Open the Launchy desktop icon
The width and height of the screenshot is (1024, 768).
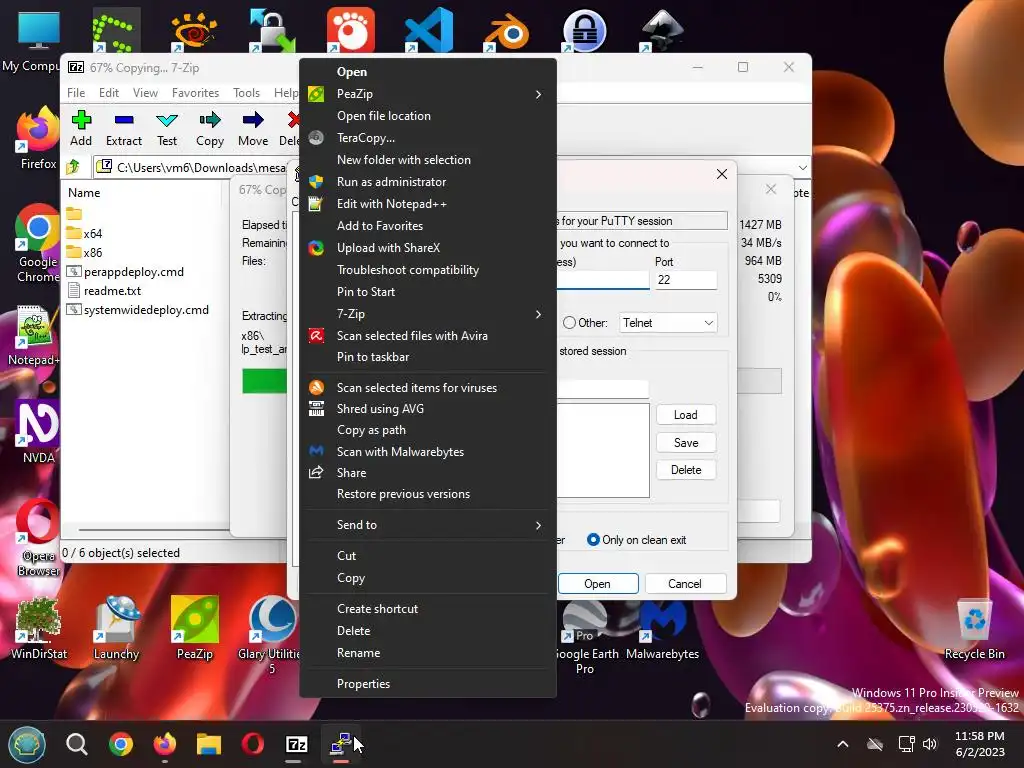point(116,628)
